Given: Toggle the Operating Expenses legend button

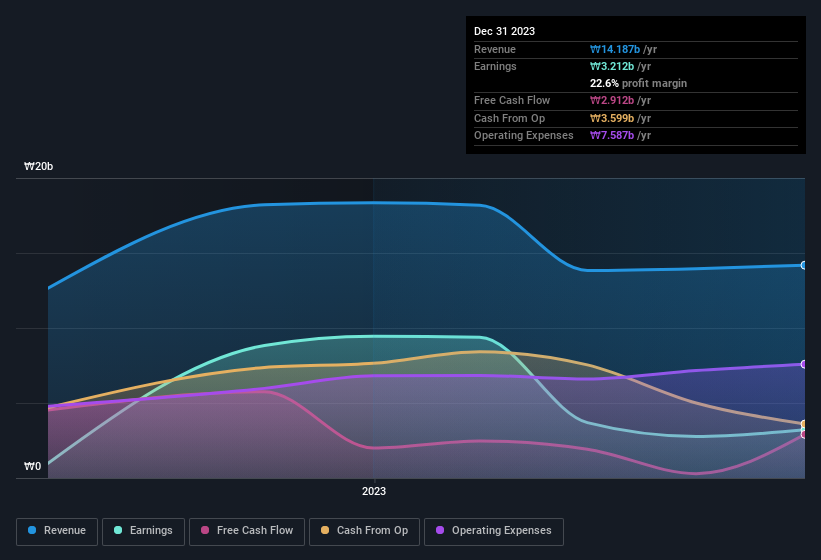Looking at the screenshot, I should tap(493, 531).
